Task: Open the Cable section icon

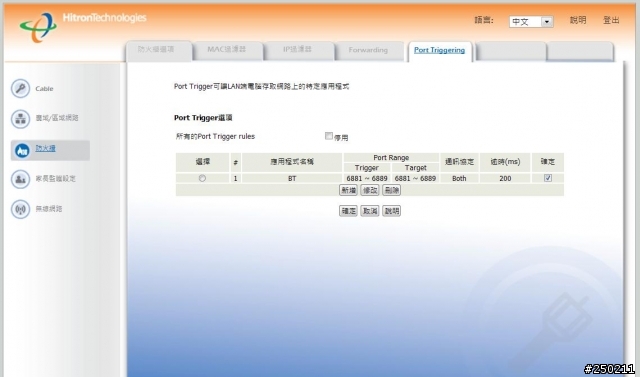Action: tap(20, 88)
